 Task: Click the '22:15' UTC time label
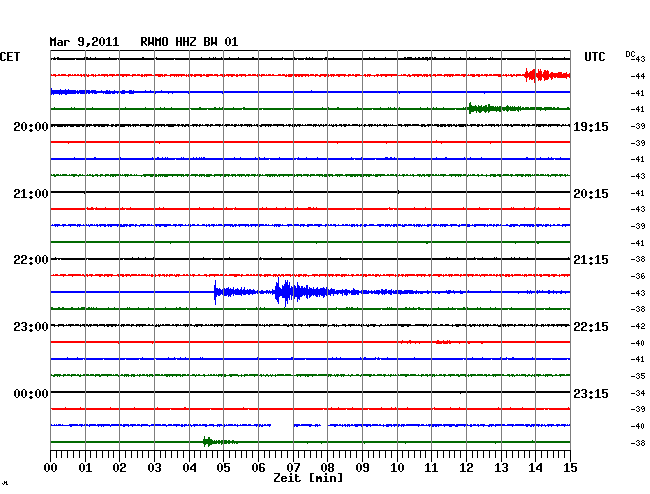591,327
